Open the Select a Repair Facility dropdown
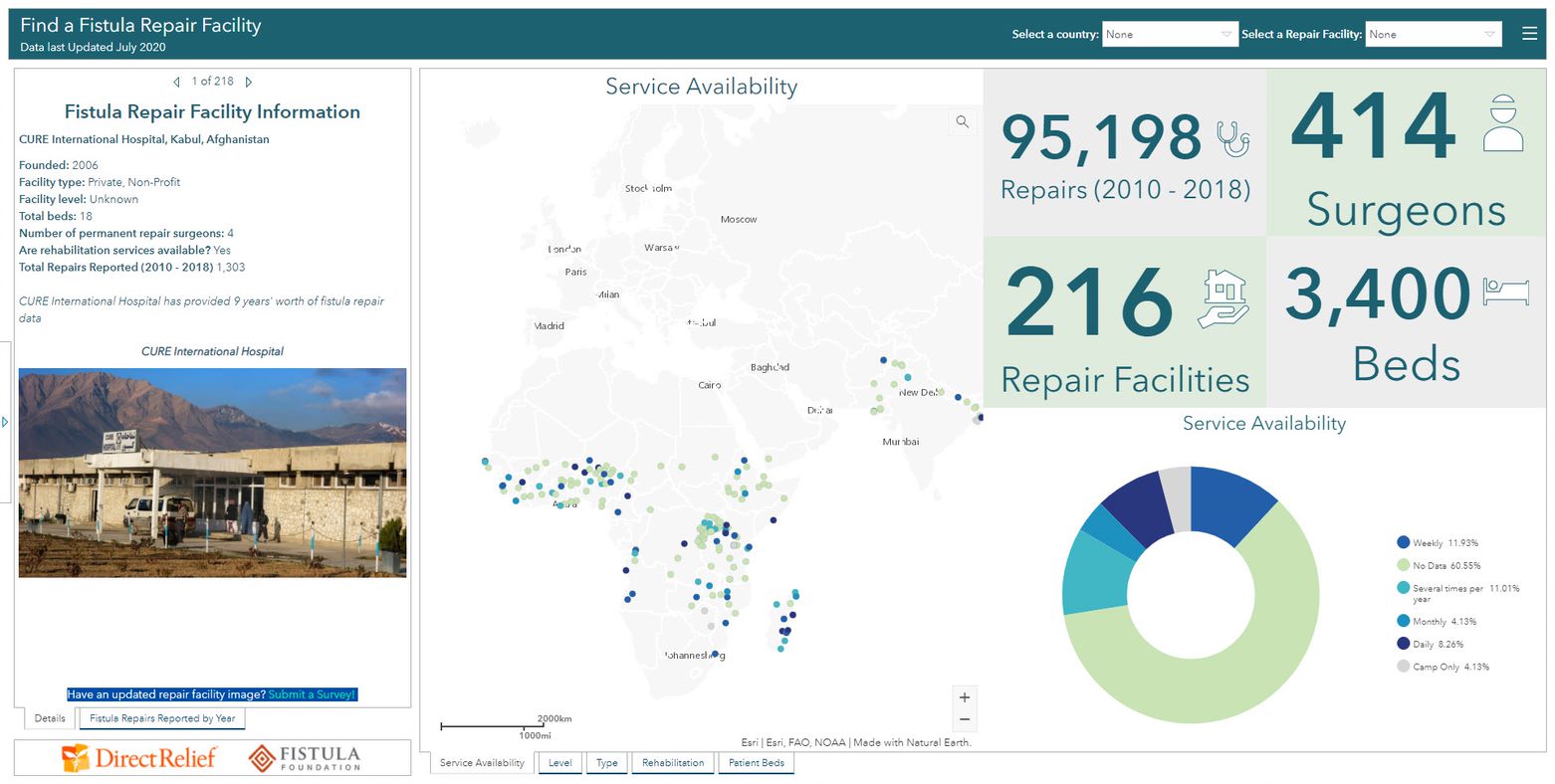 [1433, 34]
